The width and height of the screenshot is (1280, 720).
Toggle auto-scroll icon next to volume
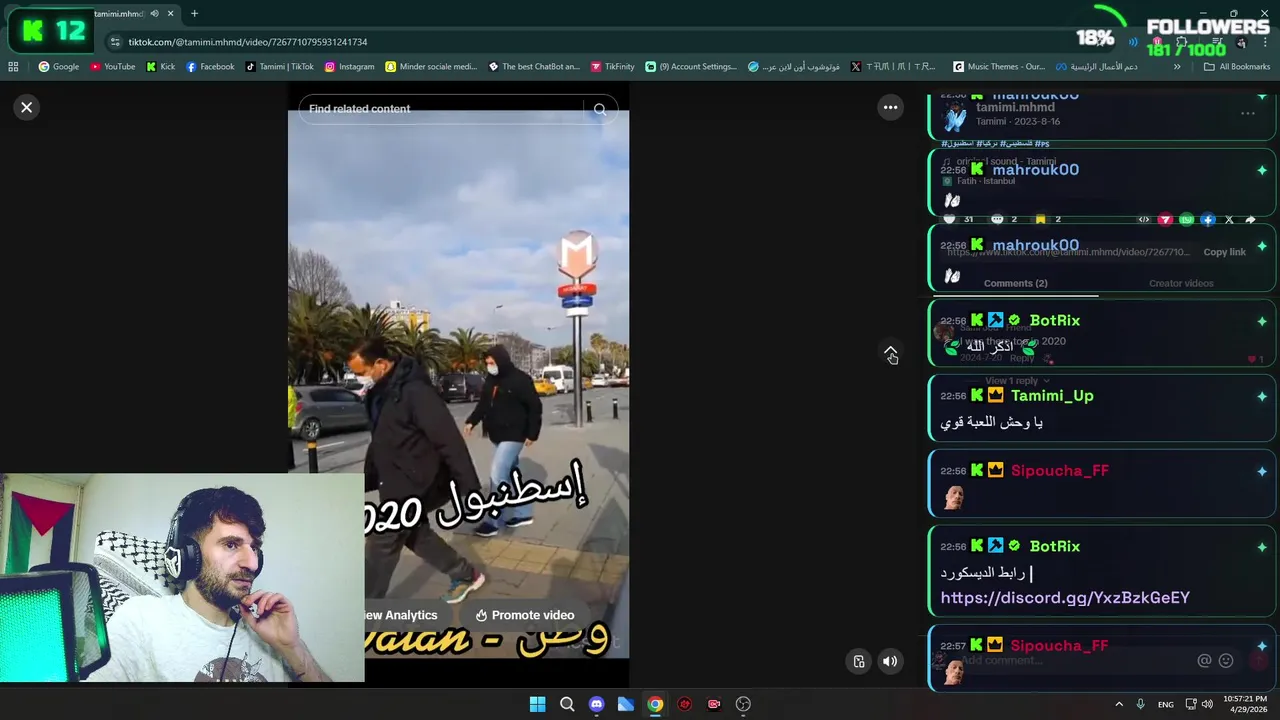click(858, 661)
